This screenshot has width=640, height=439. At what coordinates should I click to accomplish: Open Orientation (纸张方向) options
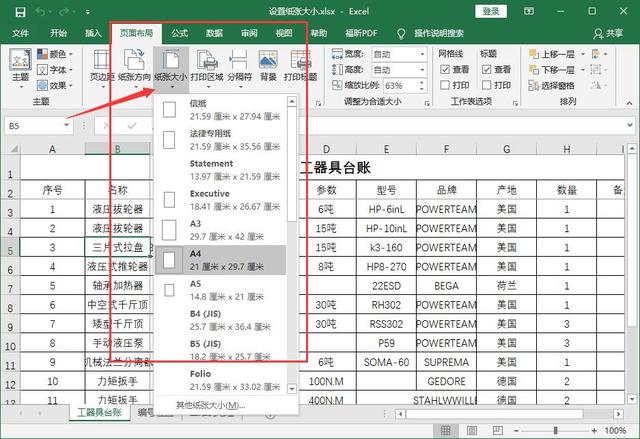click(x=134, y=69)
